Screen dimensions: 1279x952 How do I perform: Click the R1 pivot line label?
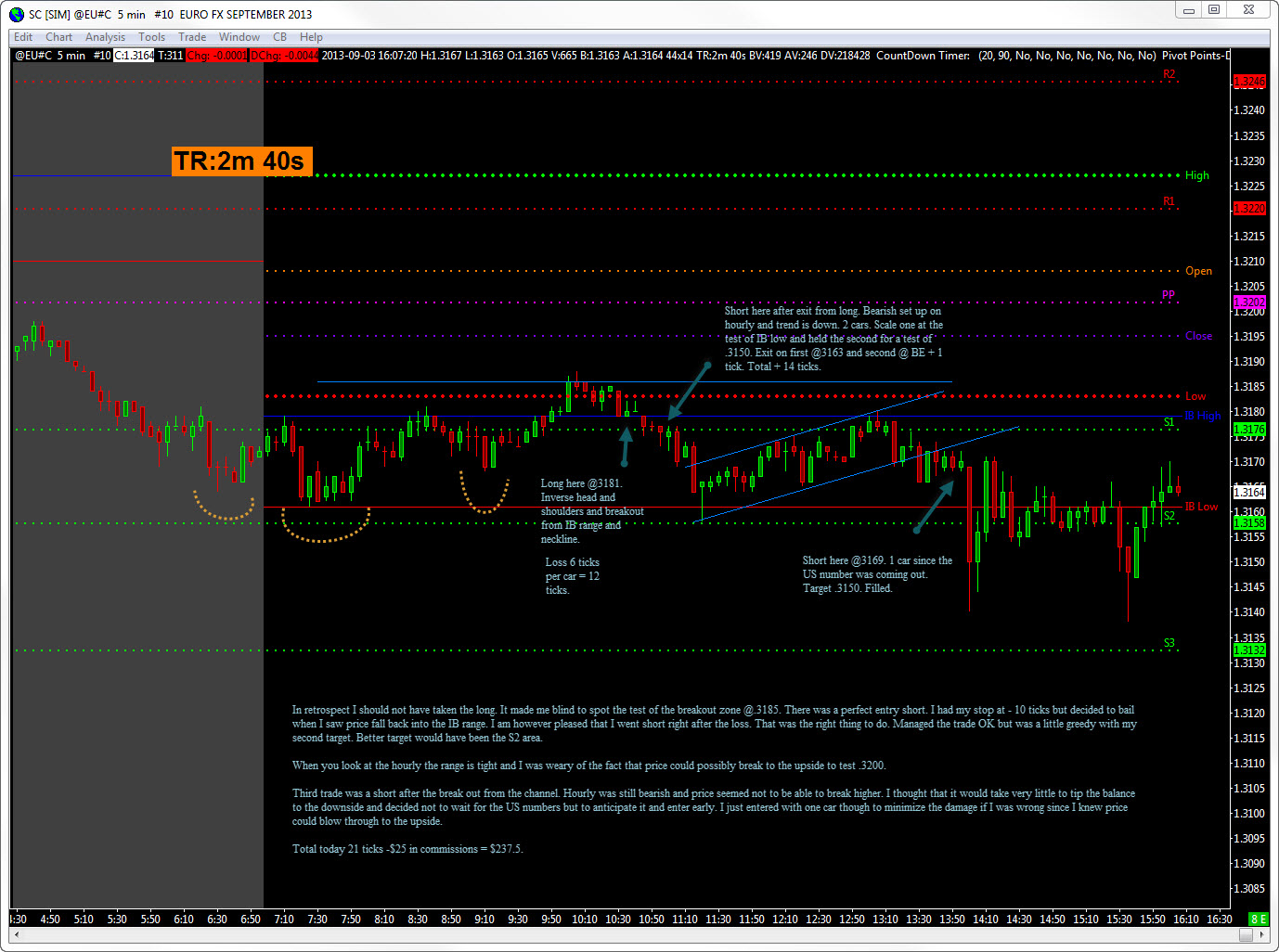point(1169,201)
